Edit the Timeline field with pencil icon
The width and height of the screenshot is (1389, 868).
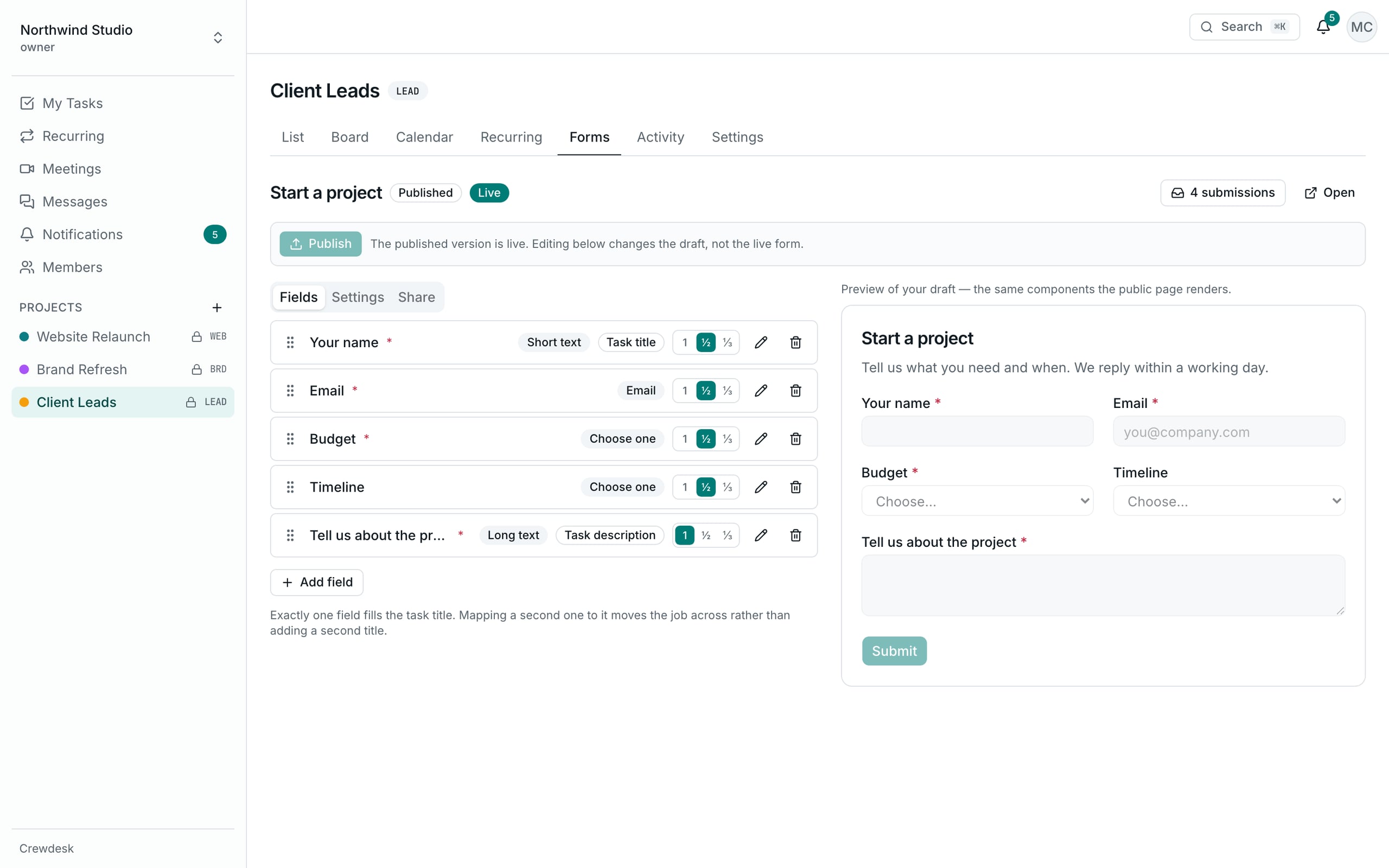[761, 487]
